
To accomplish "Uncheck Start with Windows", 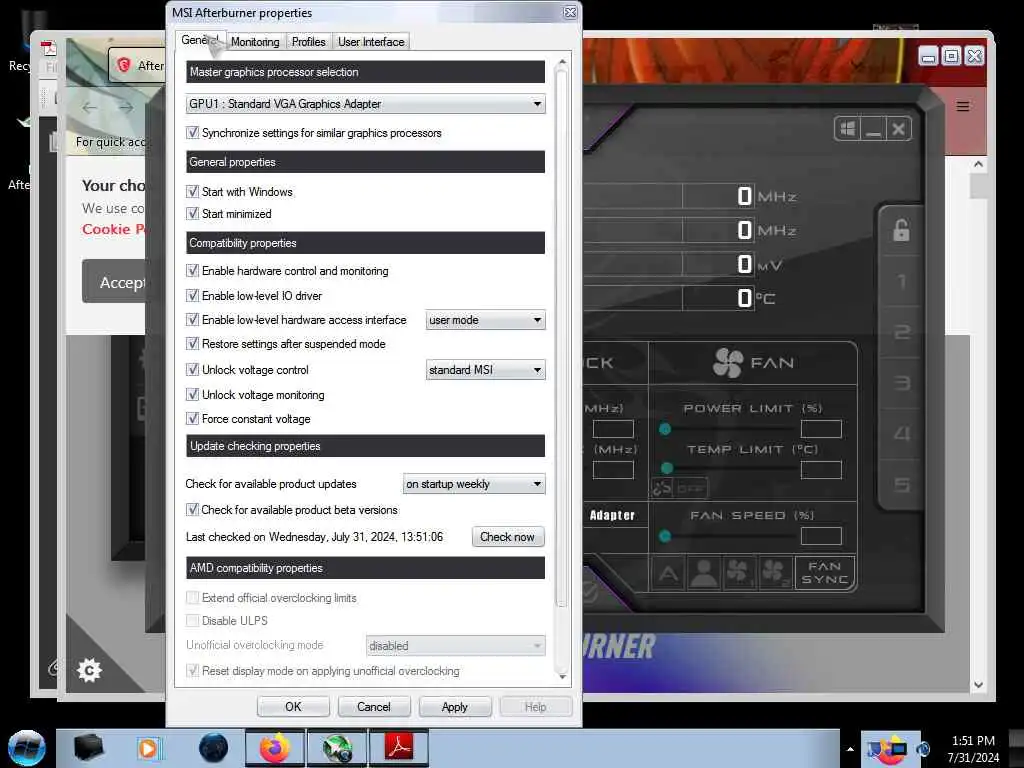I will click(192, 191).
